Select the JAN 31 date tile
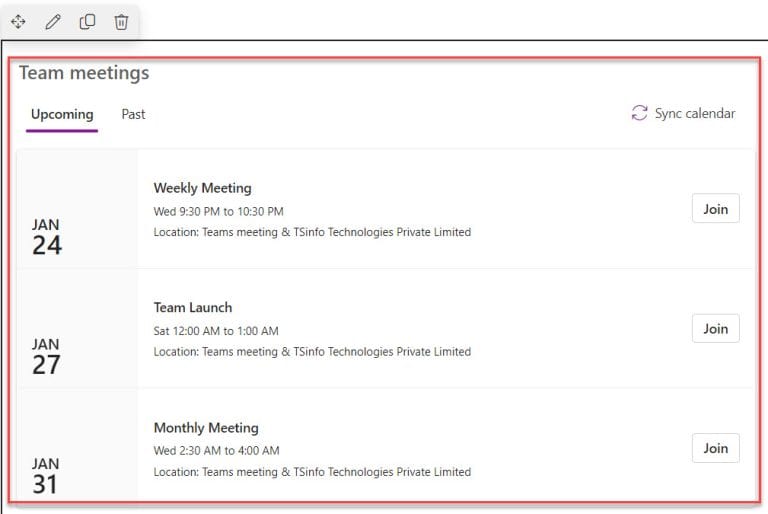768x514 pixels. coord(77,445)
